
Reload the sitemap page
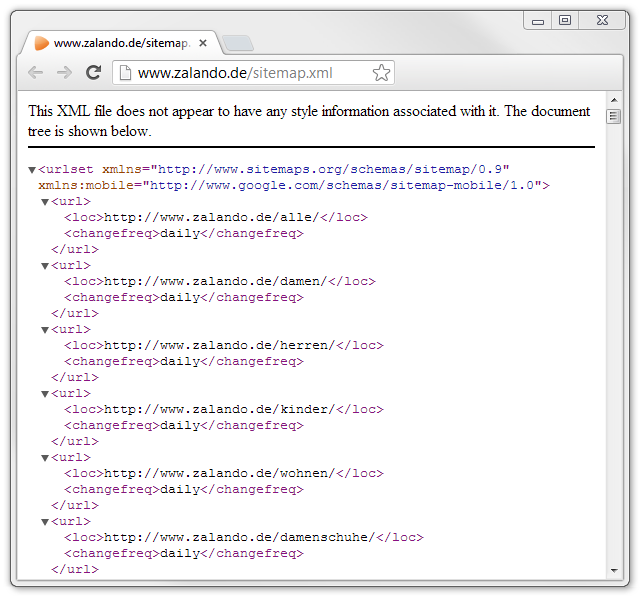point(93,73)
